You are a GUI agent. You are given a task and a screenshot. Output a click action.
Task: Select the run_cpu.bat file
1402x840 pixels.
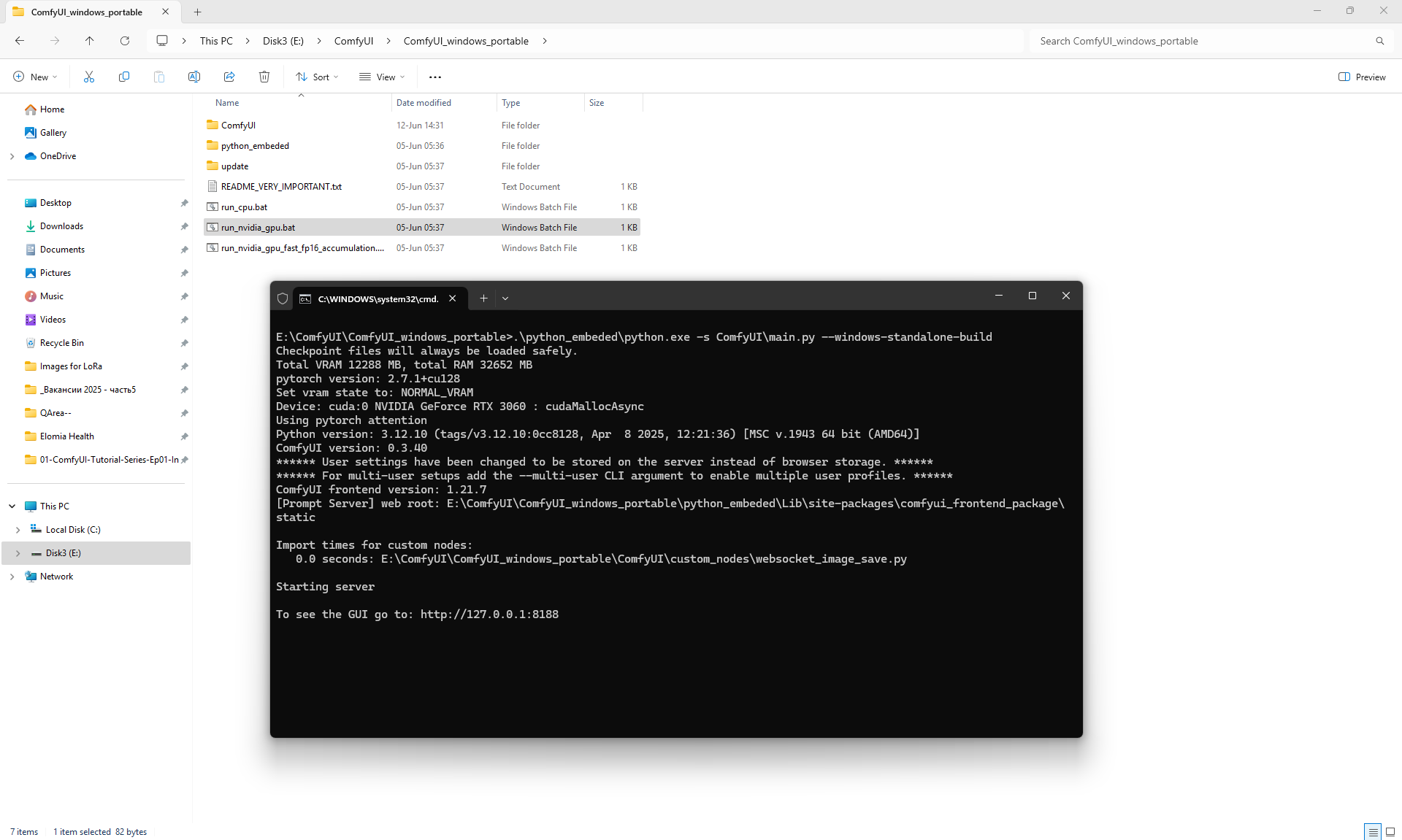click(244, 207)
